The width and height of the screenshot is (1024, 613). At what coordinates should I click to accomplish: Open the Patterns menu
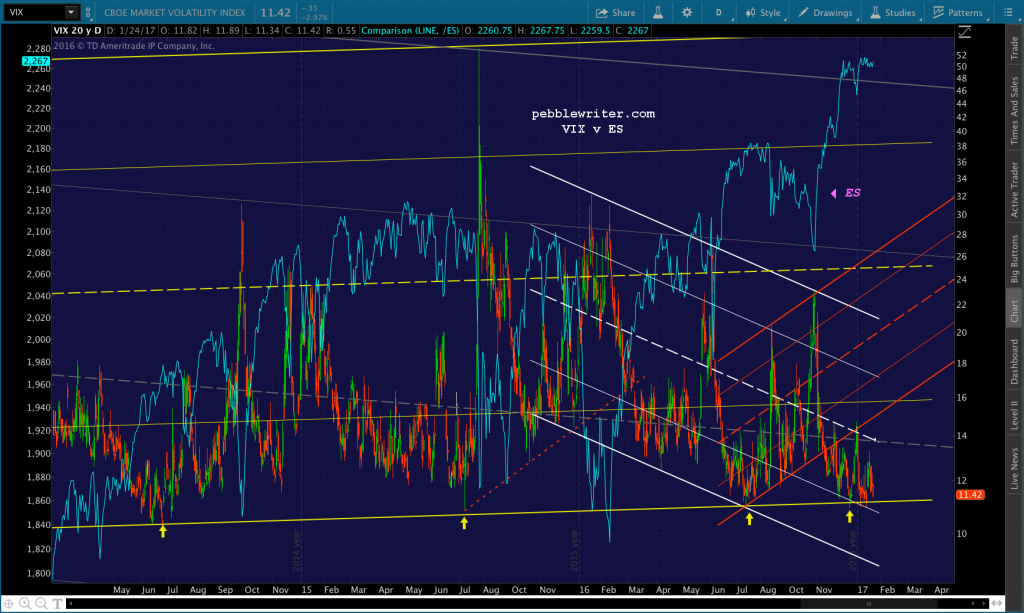coord(958,12)
